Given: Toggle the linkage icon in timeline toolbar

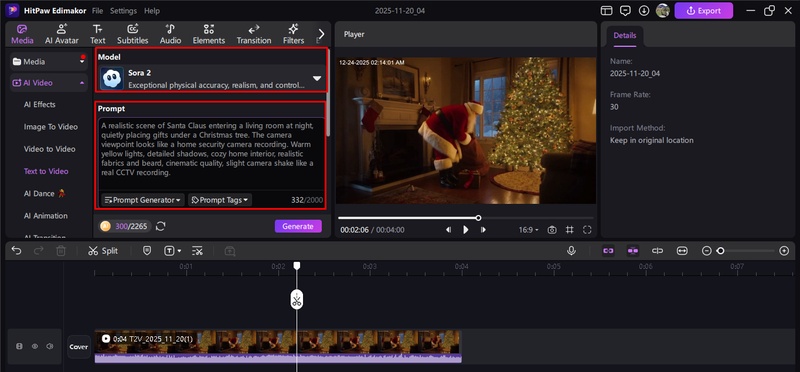Looking at the screenshot, I should [657, 251].
